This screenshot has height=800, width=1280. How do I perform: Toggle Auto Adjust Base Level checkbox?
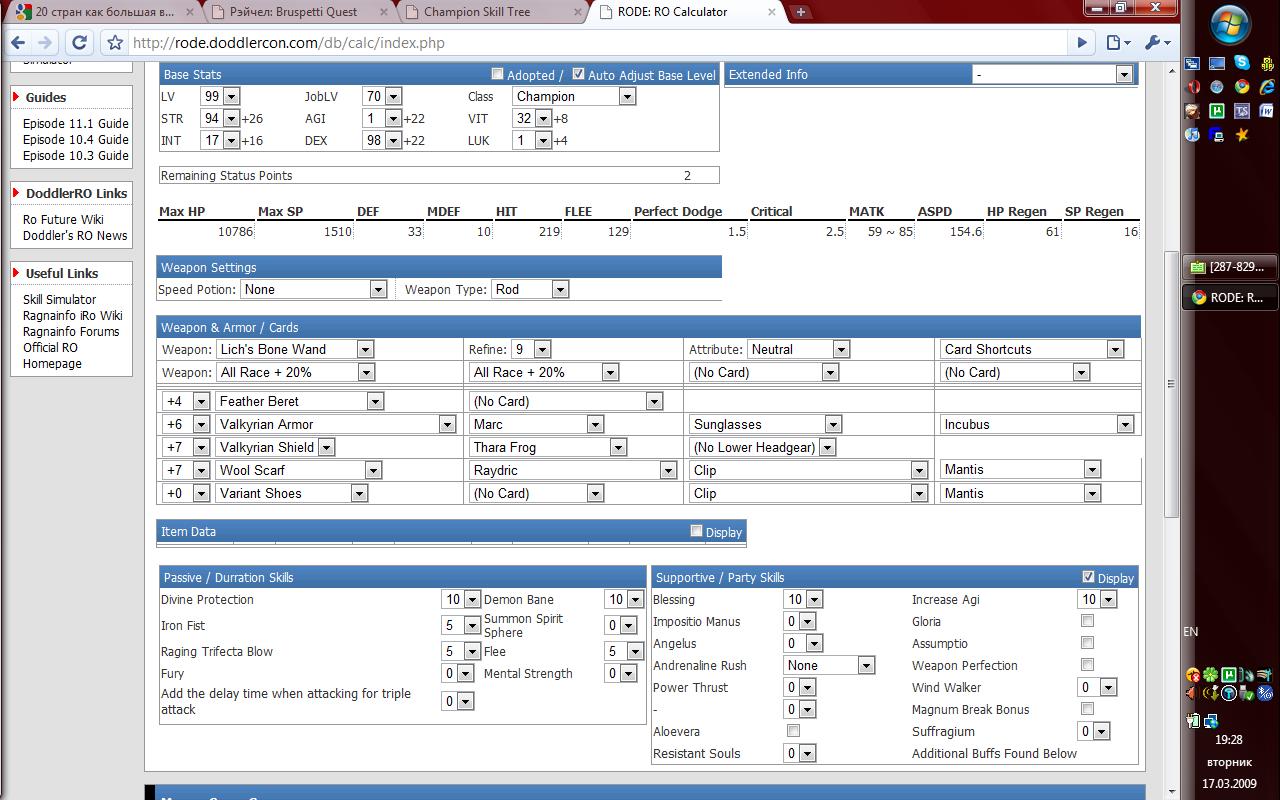(578, 74)
